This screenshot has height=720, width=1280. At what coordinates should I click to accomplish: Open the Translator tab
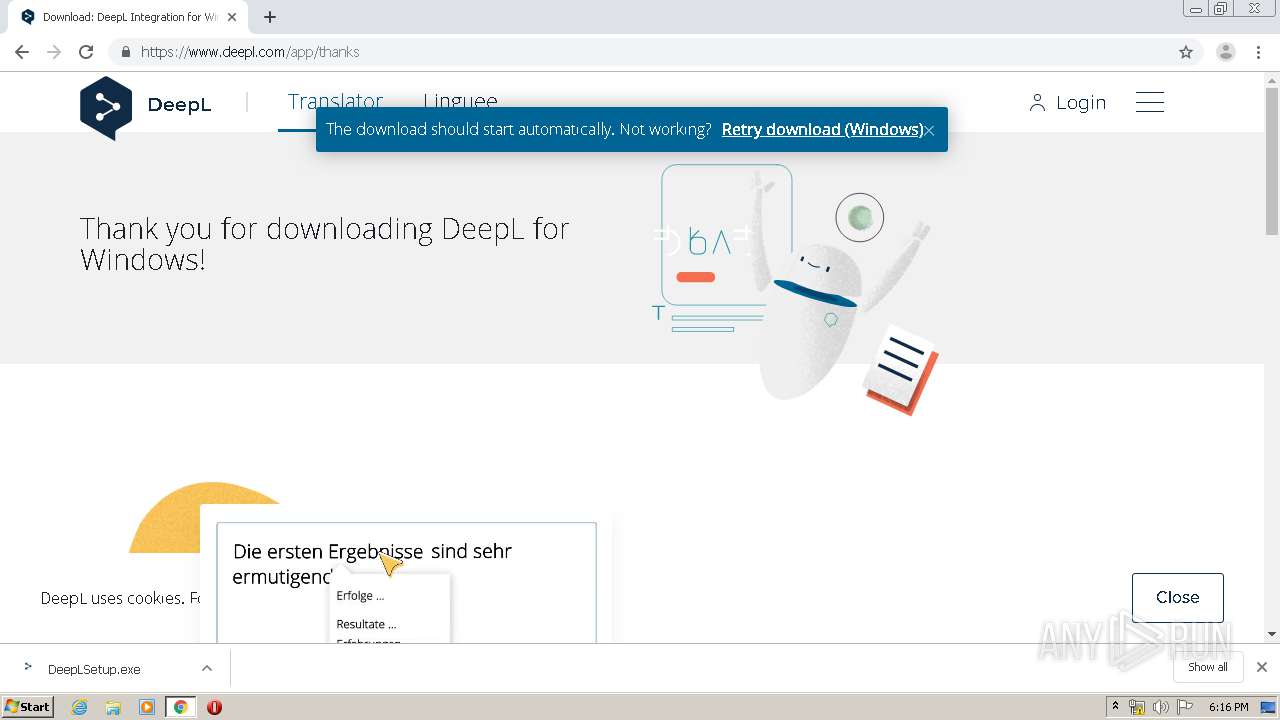point(335,101)
